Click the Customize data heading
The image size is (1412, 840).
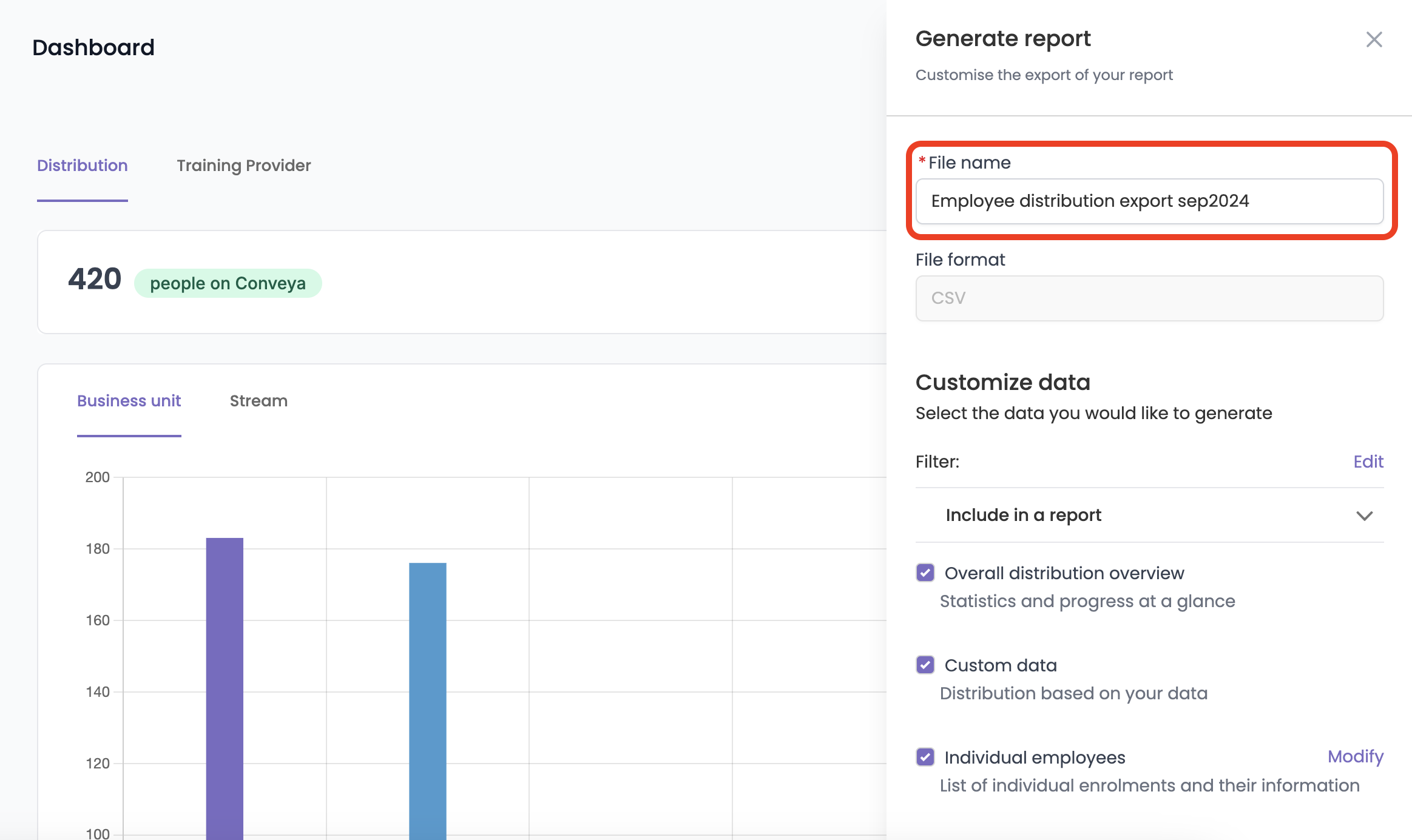point(1003,382)
